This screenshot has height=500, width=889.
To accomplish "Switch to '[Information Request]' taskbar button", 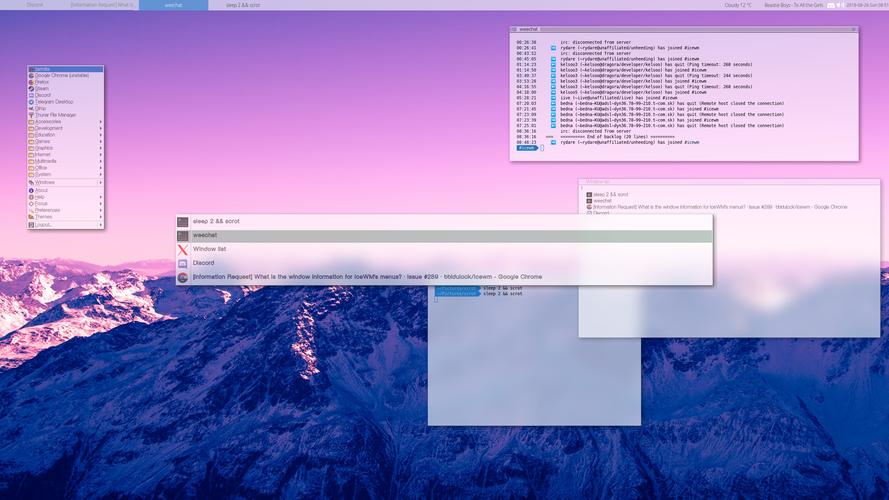I will tap(104, 5).
